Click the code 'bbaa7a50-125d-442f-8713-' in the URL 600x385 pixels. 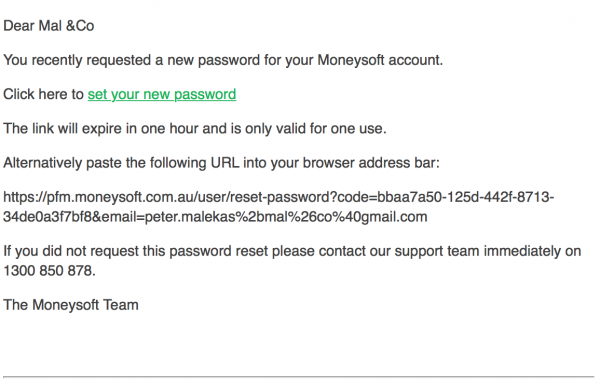click(x=466, y=197)
